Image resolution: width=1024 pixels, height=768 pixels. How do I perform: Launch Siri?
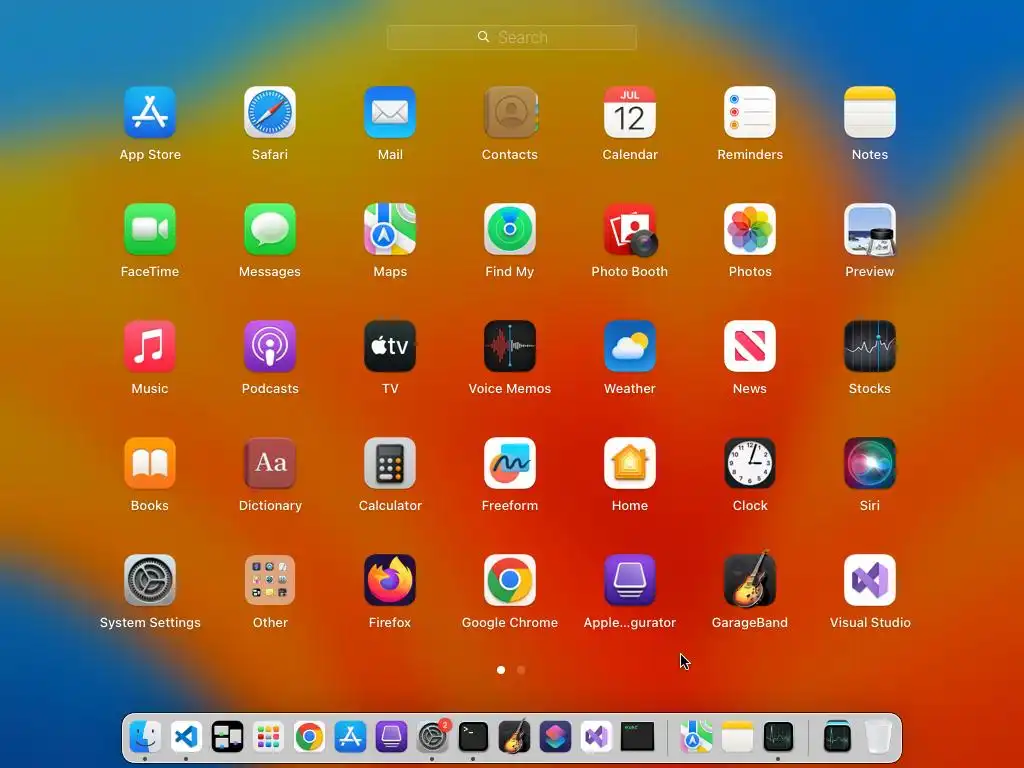click(870, 463)
